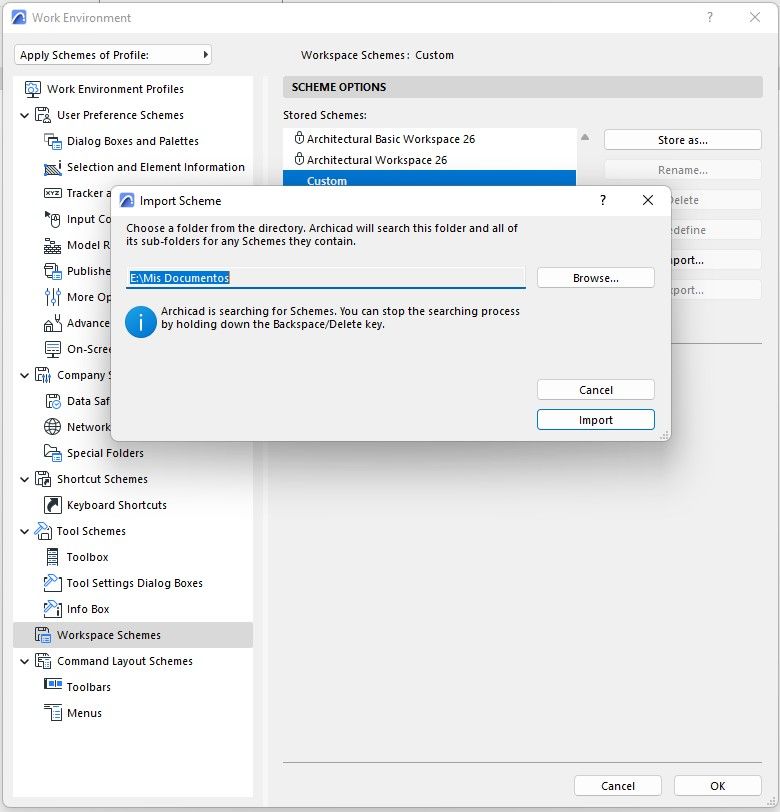Screen dimensions: 780x812
Task: Select the Toolbars icon
Action: [x=53, y=685]
